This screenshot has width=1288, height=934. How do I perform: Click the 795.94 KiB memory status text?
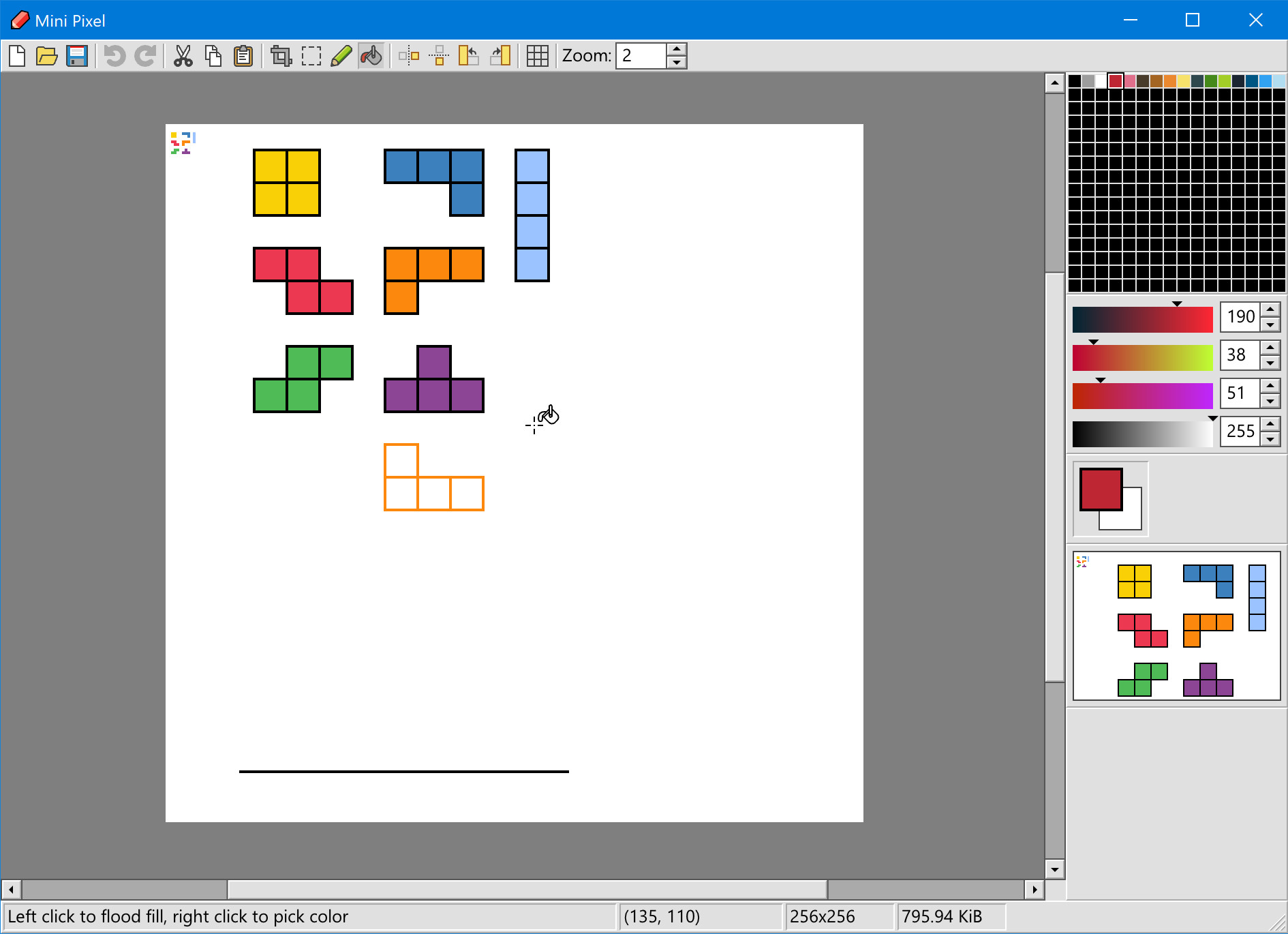pyautogui.click(x=942, y=916)
